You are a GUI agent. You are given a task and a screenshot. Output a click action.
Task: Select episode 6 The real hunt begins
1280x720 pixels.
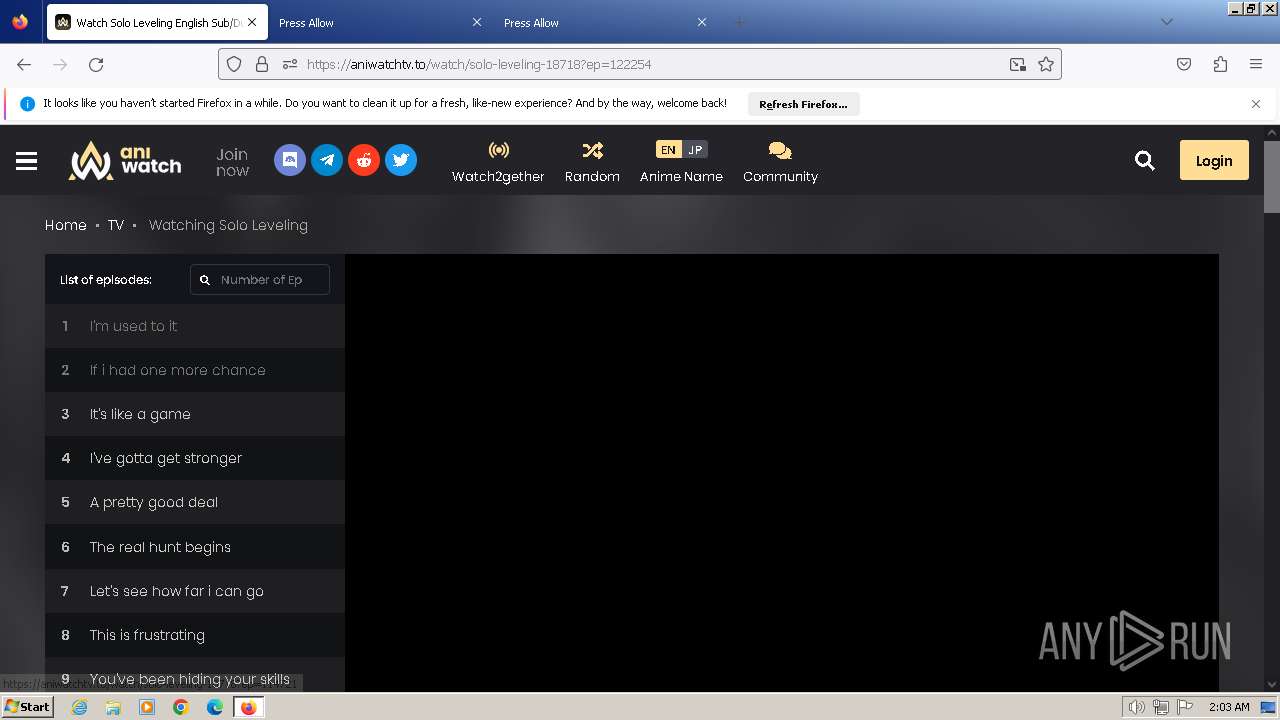pyautogui.click(x=195, y=547)
